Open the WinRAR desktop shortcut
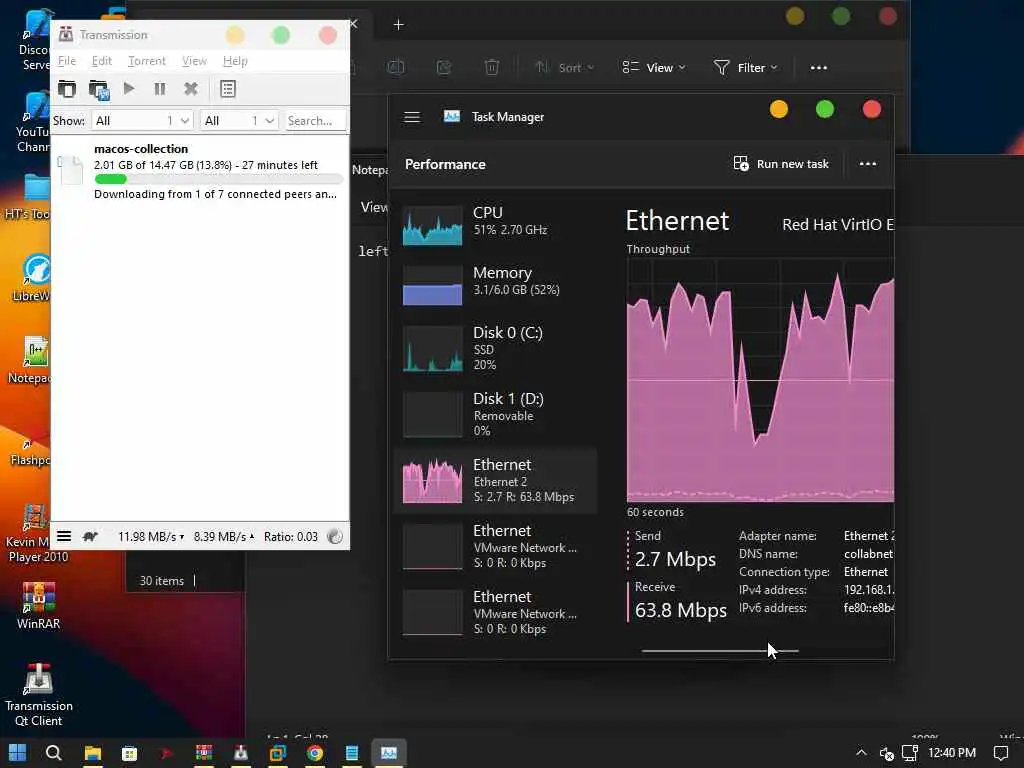 (x=39, y=605)
